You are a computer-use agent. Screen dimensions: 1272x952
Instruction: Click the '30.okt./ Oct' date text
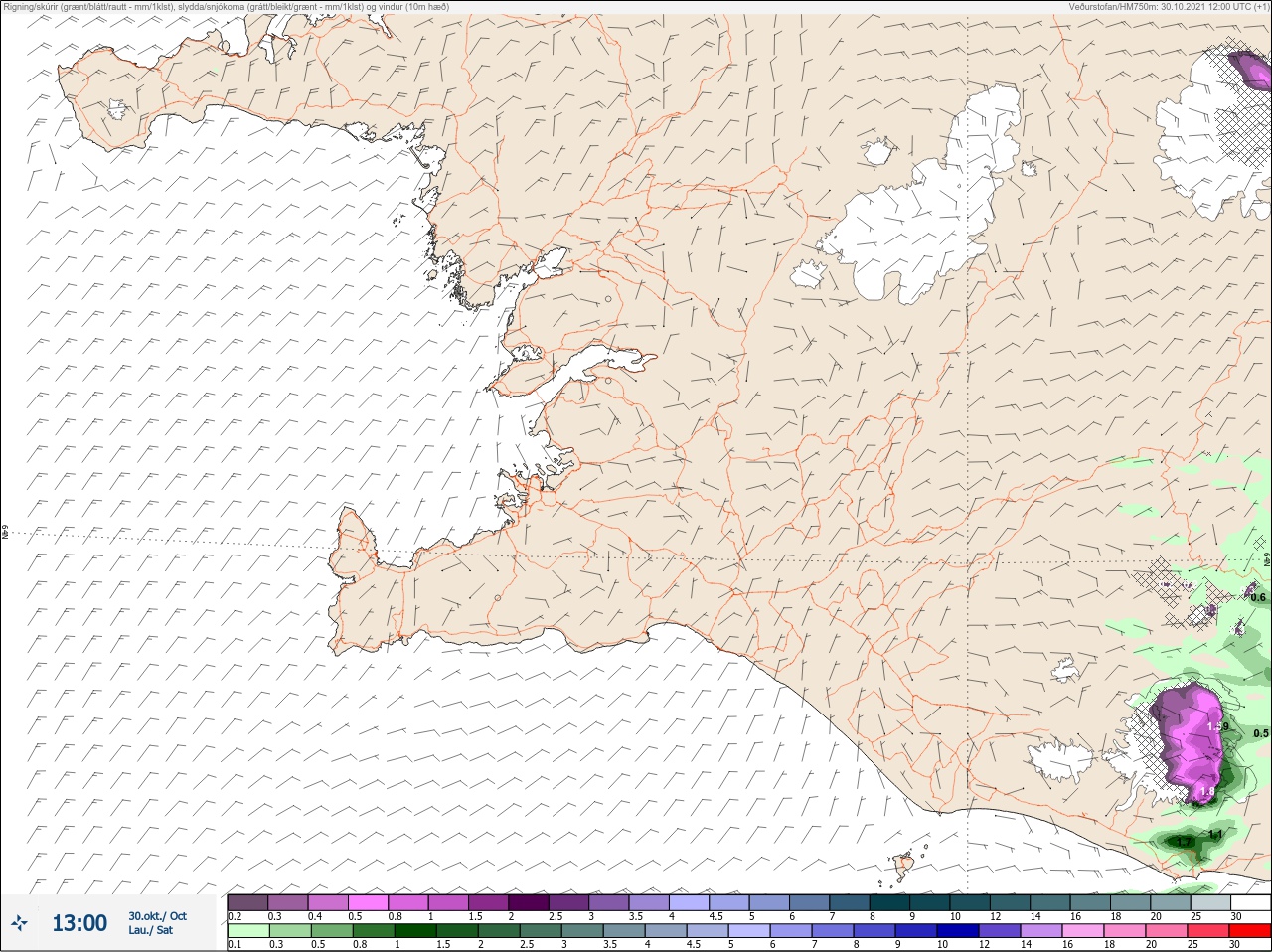[157, 916]
